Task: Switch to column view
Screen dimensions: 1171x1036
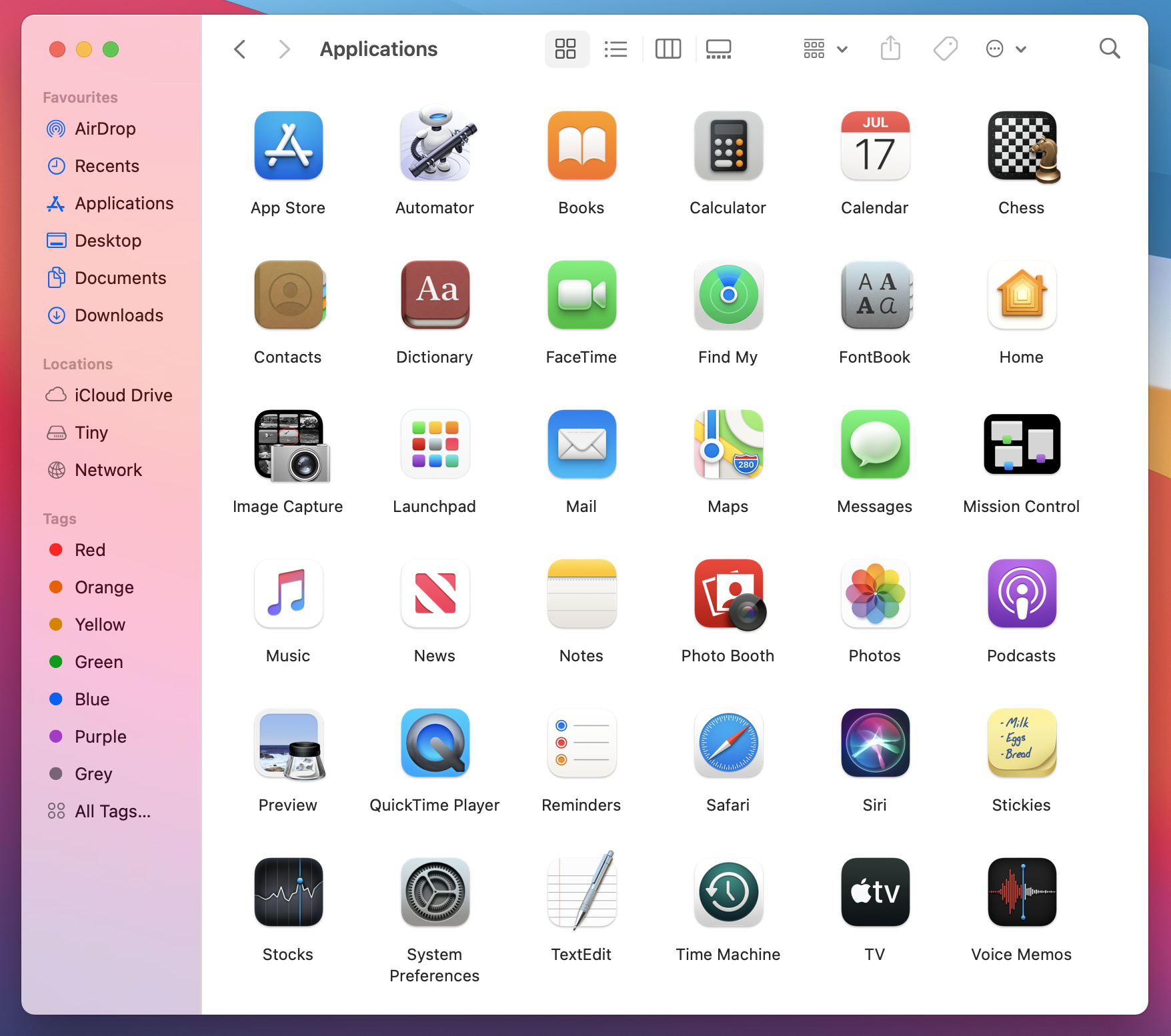Action: pyautogui.click(x=668, y=49)
